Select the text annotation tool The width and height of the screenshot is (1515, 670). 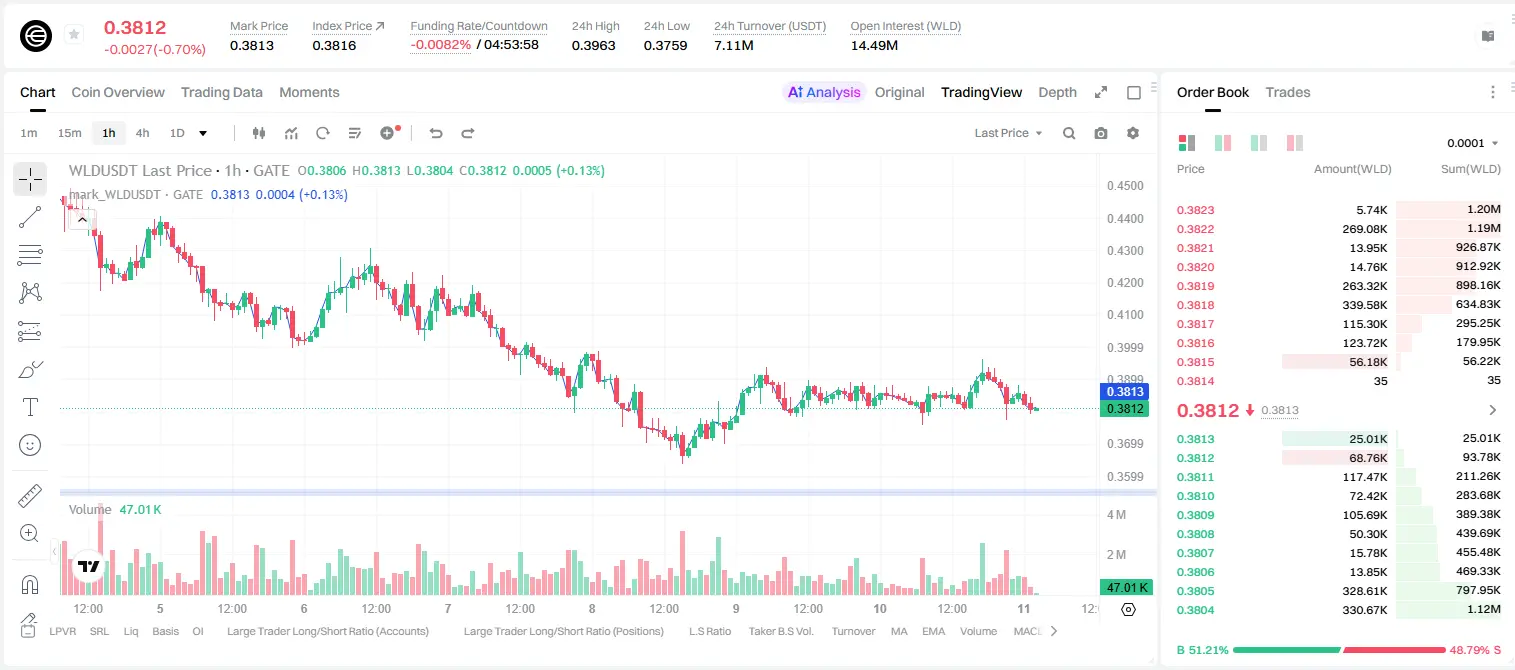[x=30, y=407]
